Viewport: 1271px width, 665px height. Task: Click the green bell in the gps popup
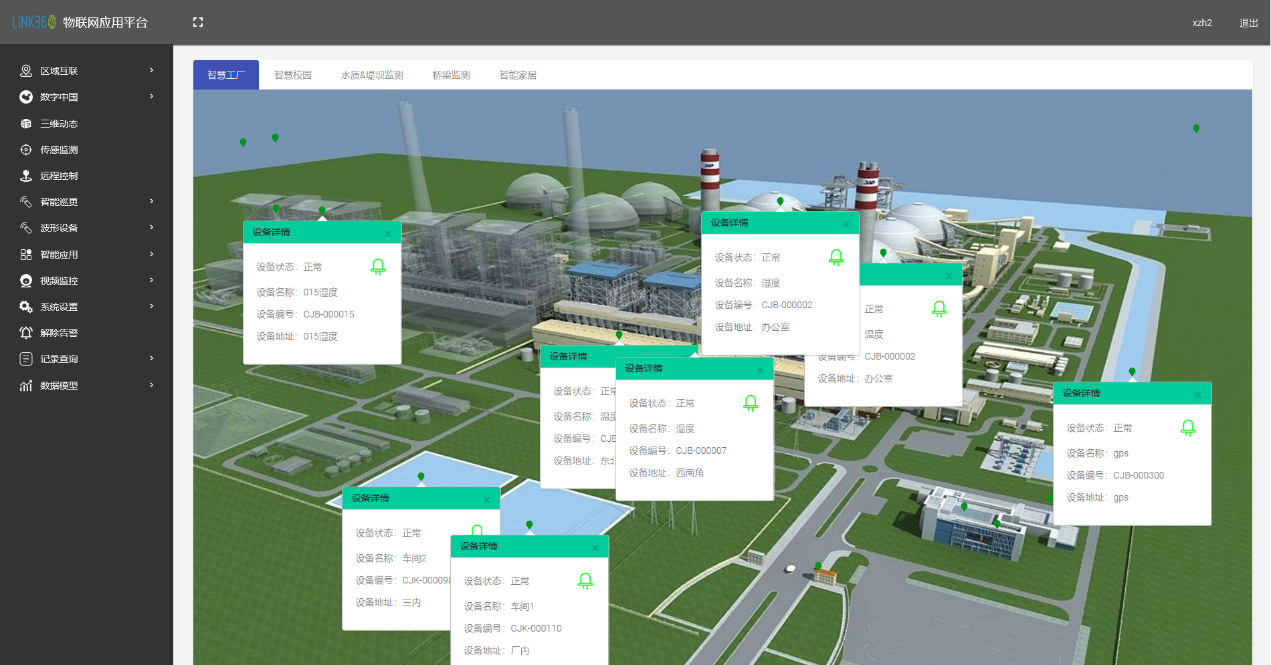(1188, 428)
